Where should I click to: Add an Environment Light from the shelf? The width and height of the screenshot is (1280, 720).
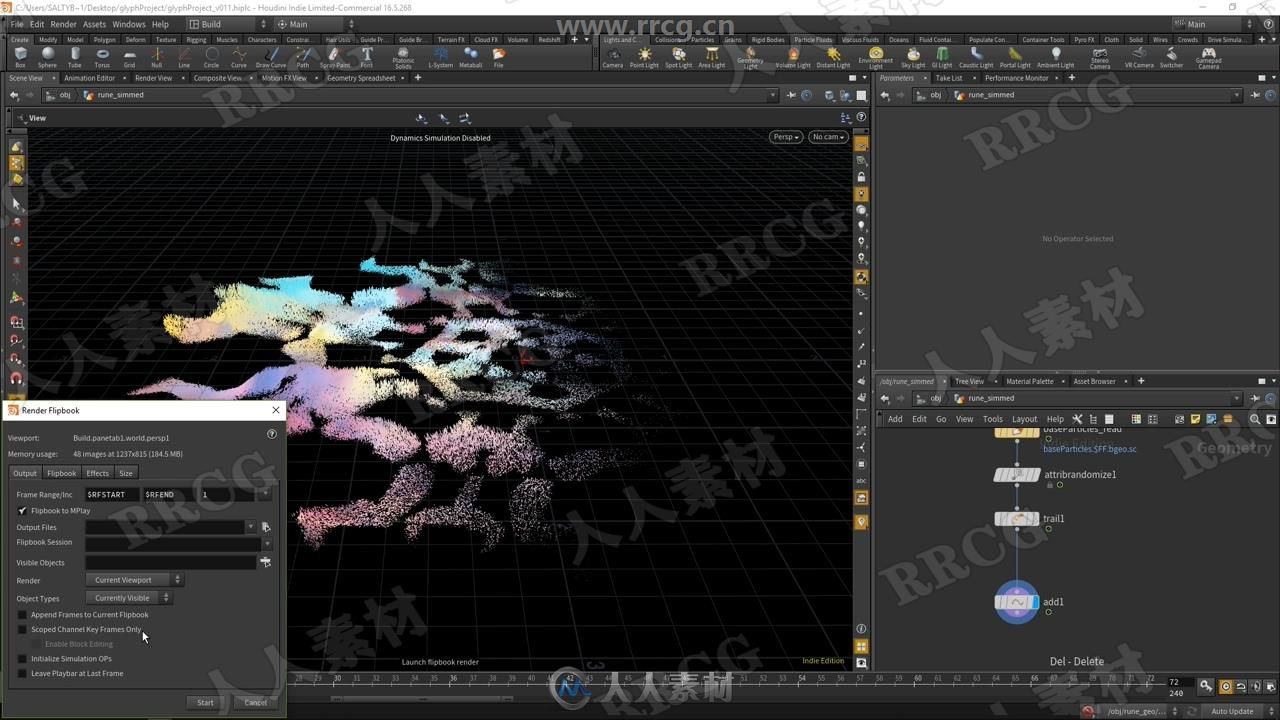click(x=875, y=59)
